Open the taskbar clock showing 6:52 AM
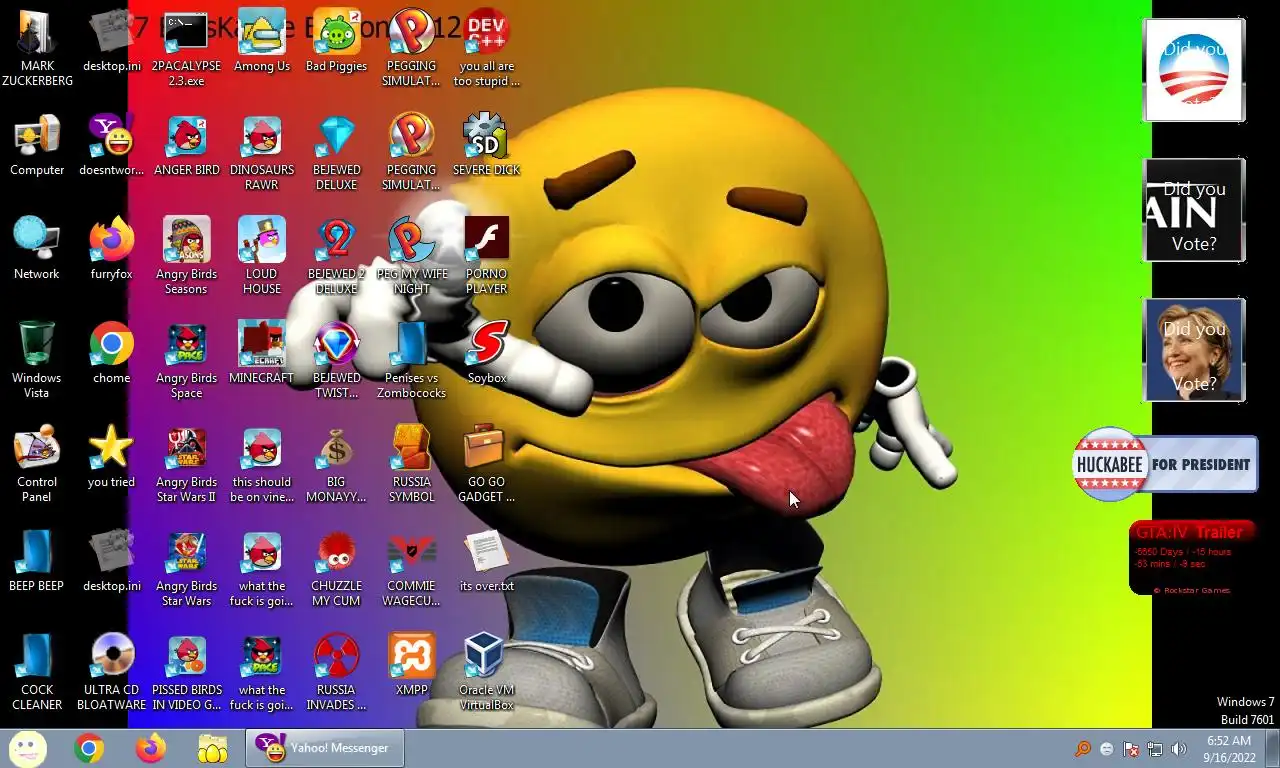The image size is (1280, 768). click(1229, 749)
